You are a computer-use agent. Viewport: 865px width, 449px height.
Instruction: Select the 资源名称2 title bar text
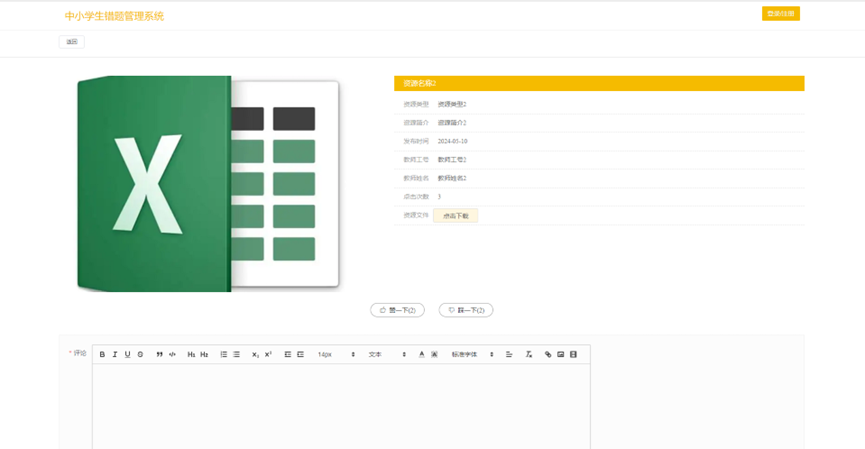tap(420, 83)
